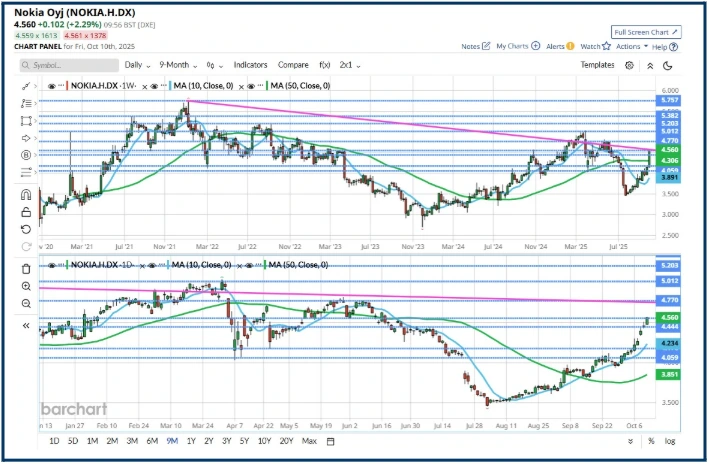This screenshot has width=709, height=464.
Task: Zoom out using the magnifier minus icon
Action: 25,303
